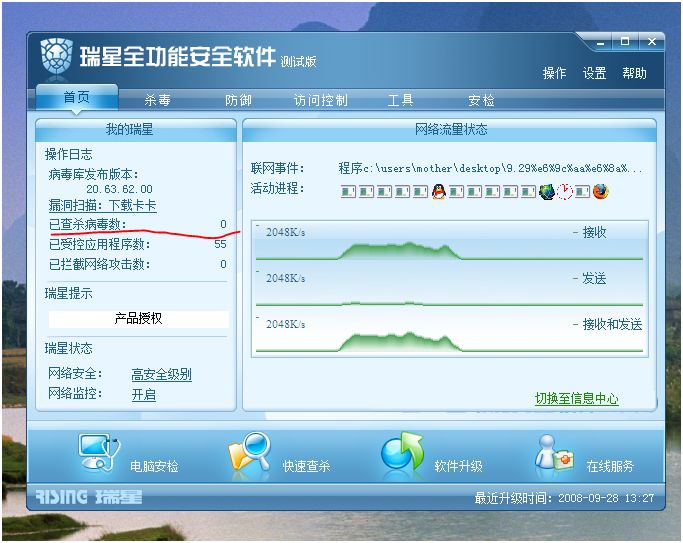Open 在线服务 online service icon

(x=554, y=453)
